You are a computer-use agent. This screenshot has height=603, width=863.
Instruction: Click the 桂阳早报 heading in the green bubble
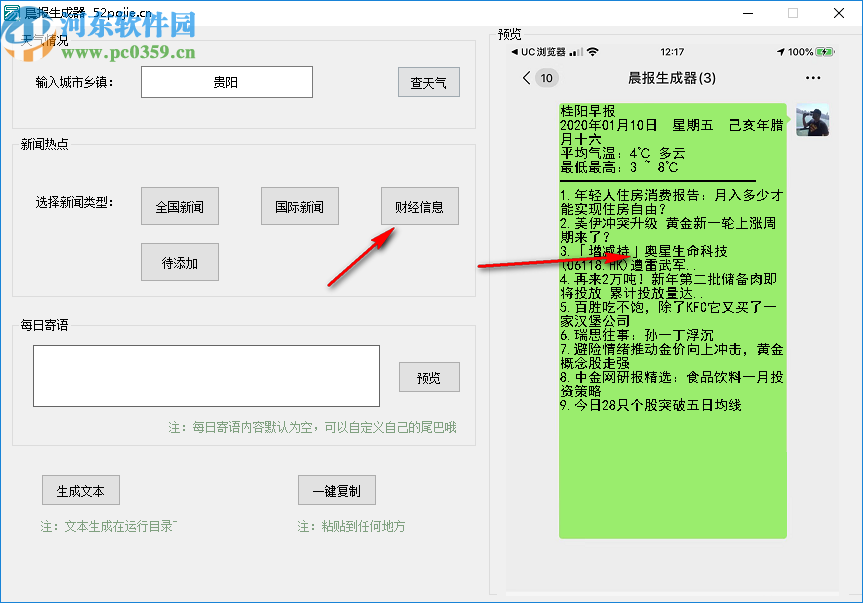588,111
